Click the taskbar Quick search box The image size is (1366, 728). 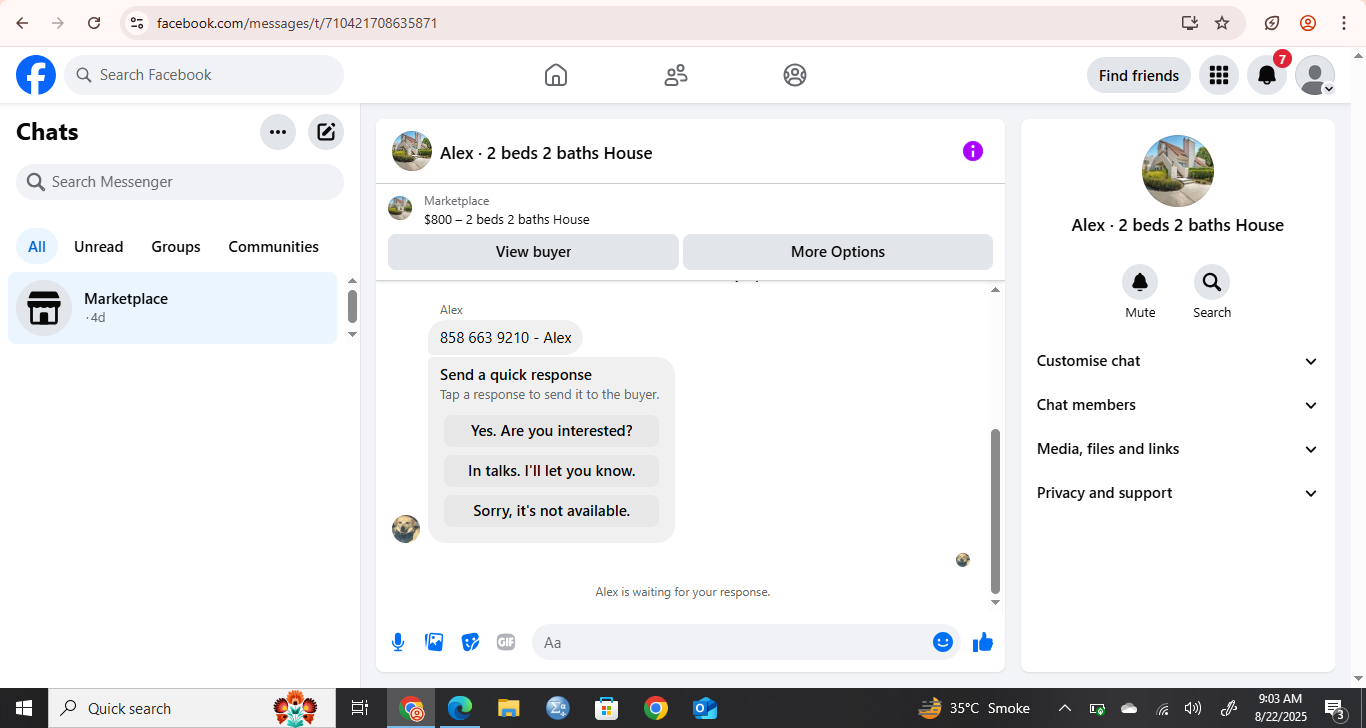pyautogui.click(x=191, y=708)
